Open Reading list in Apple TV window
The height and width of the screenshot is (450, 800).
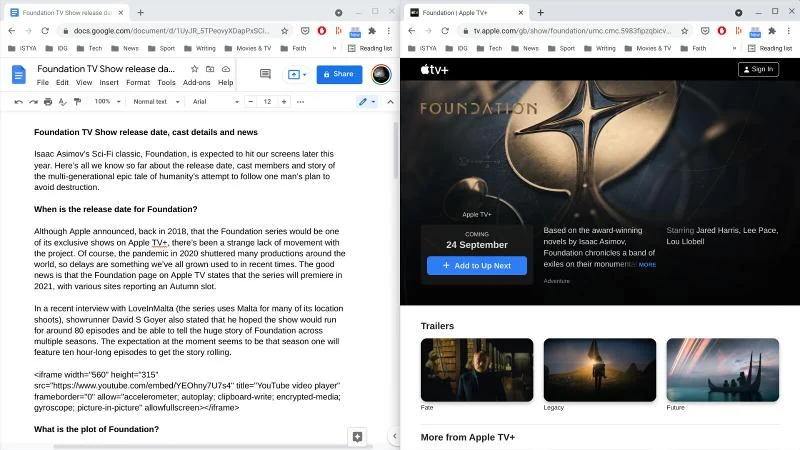point(770,48)
